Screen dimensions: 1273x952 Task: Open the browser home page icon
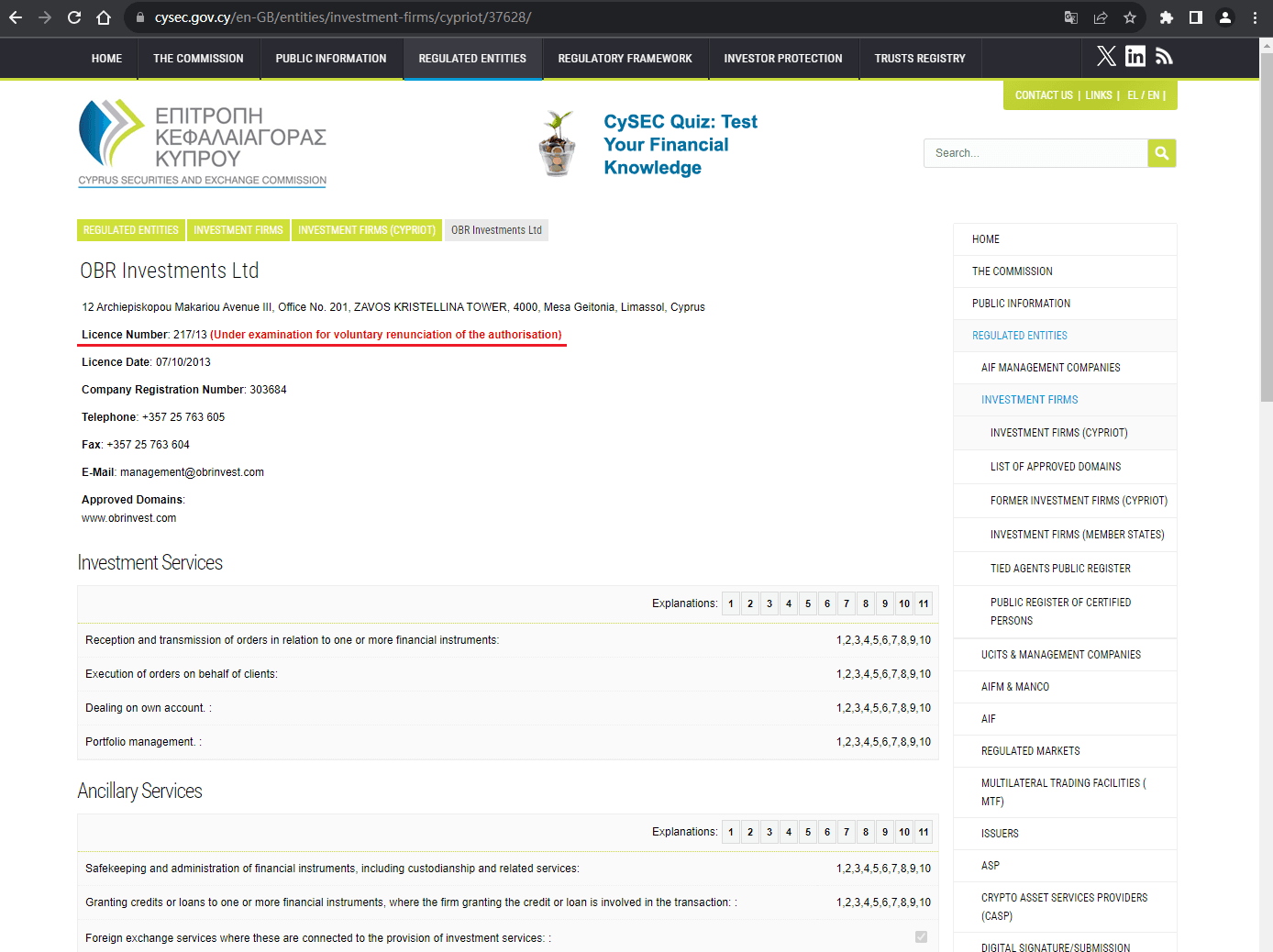pyautogui.click(x=104, y=17)
